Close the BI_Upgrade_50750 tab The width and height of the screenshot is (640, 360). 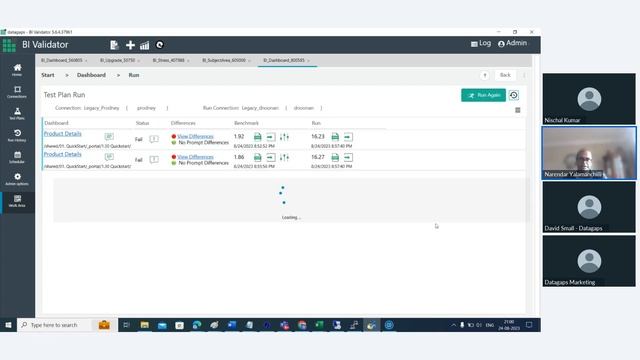click(x=139, y=61)
